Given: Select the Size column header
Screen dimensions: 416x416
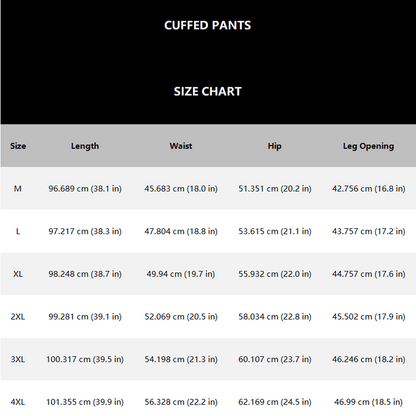Looking at the screenshot, I should 18,146.
